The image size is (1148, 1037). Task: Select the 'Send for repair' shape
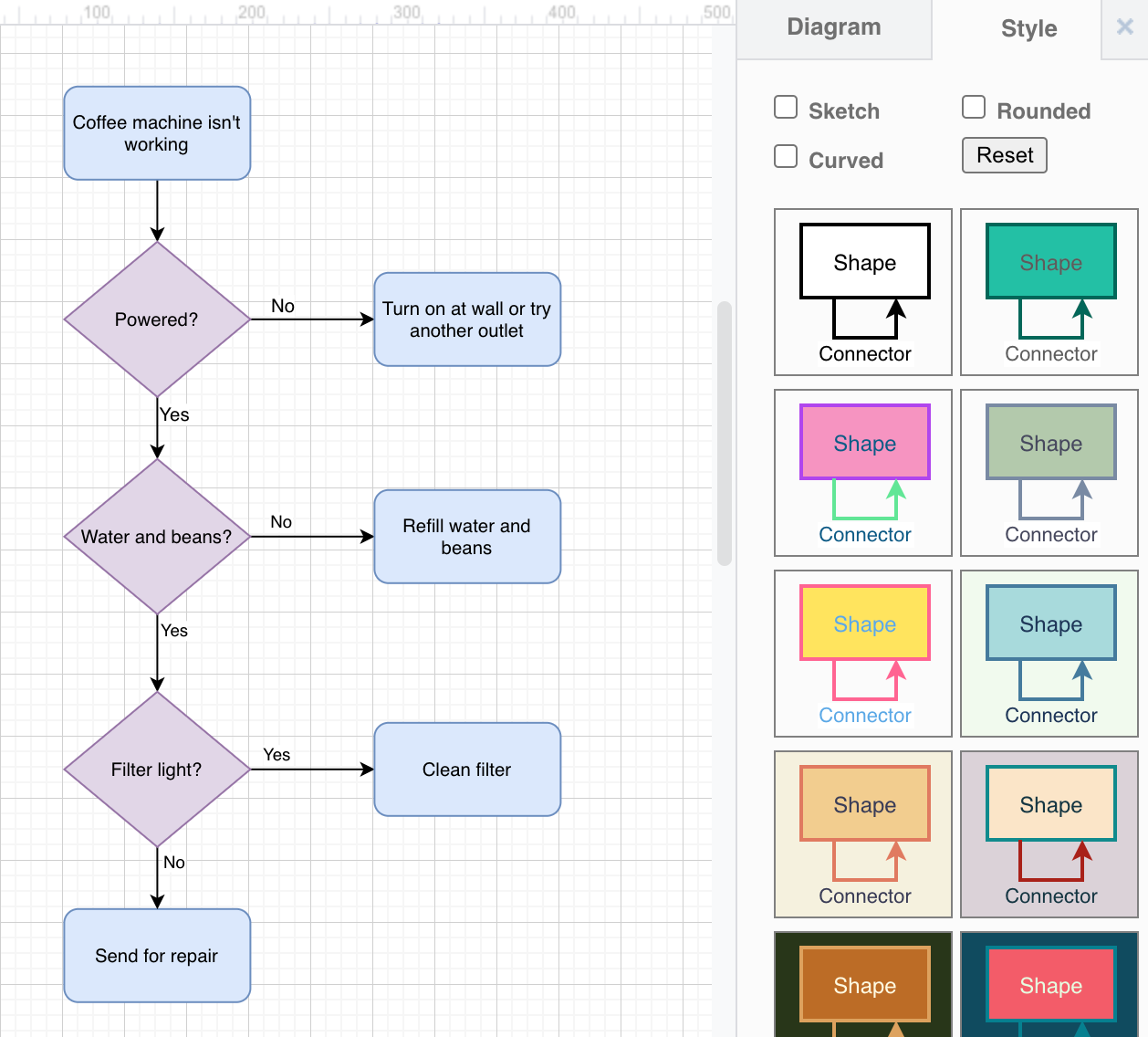[x=156, y=955]
